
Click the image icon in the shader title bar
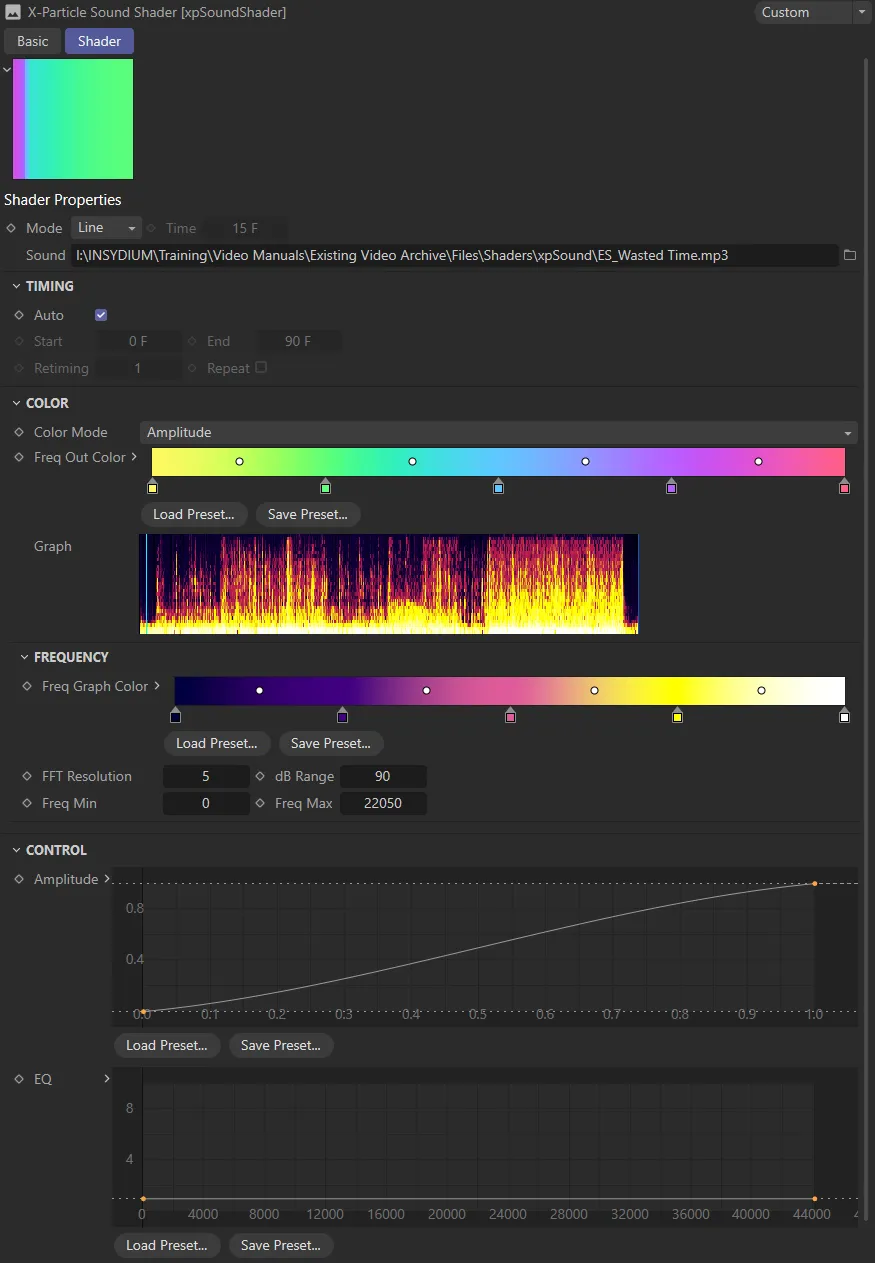tap(13, 12)
